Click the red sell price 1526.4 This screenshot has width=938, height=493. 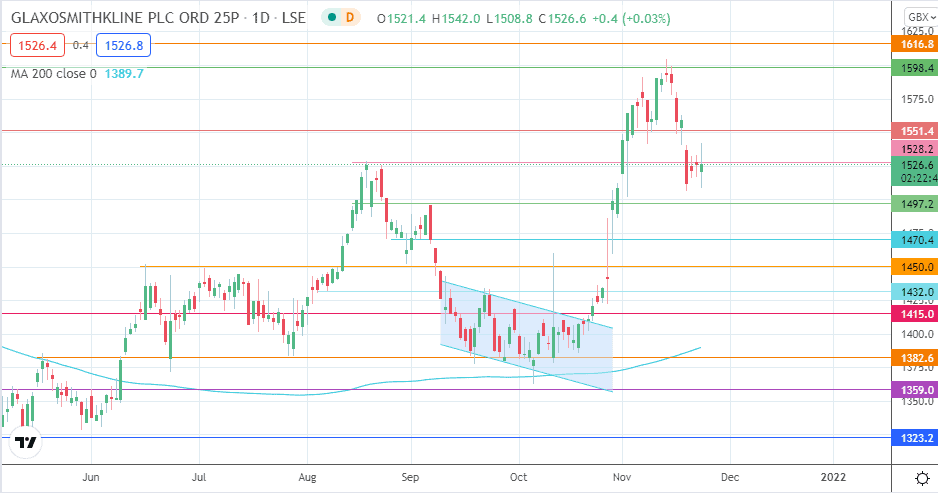37,45
